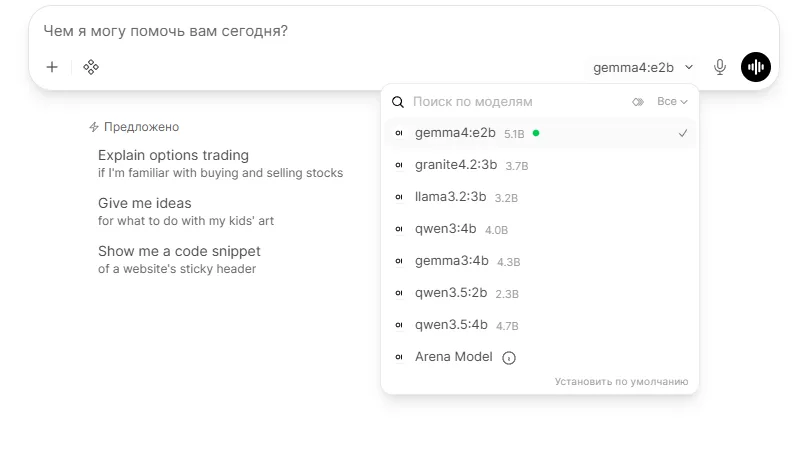The width and height of the screenshot is (800, 470).
Task: Click the plus attach icon
Action: click(52, 67)
